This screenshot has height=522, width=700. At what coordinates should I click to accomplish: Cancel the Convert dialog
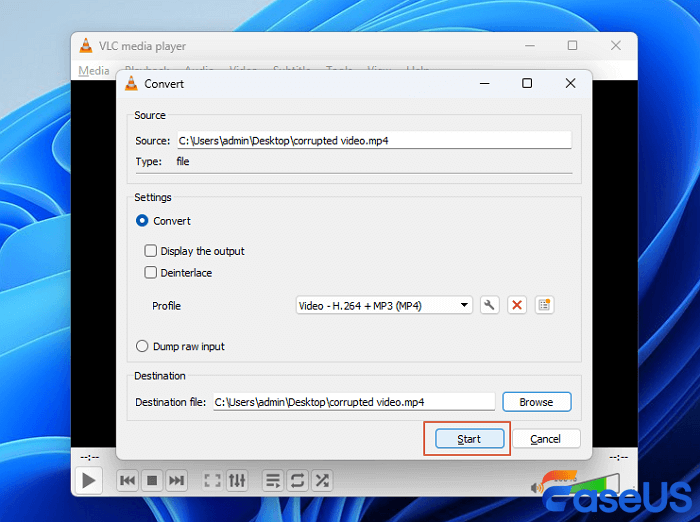point(546,438)
